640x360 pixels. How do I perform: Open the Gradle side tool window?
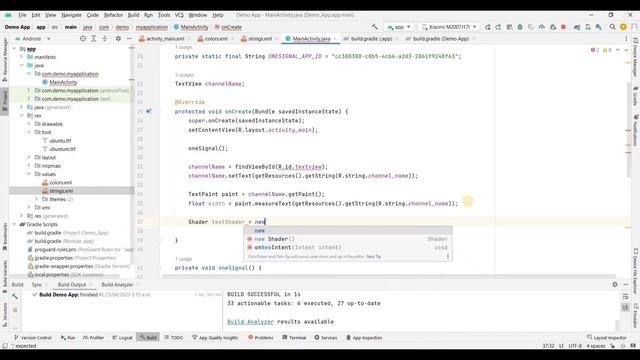(x=636, y=96)
